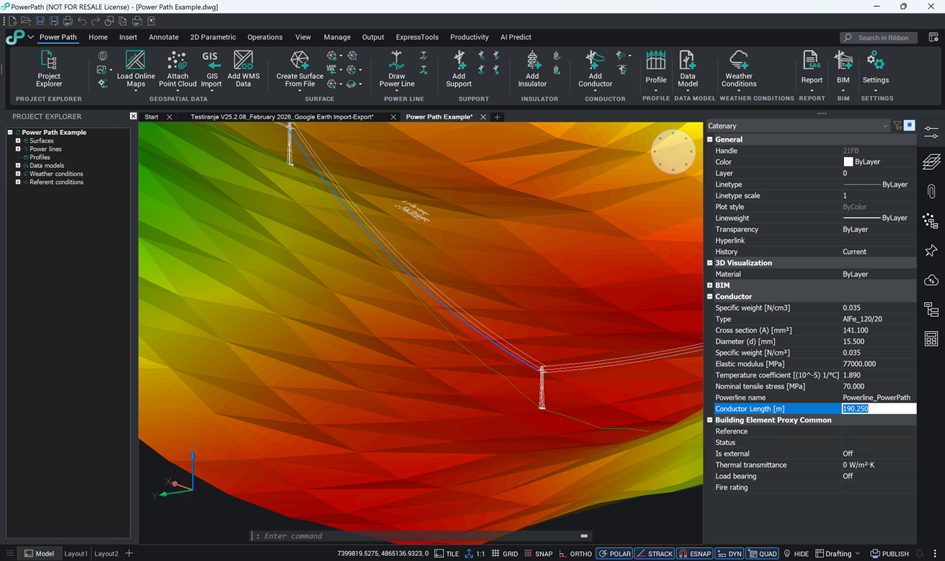Viewport: 945px width, 561px height.
Task: Toggle GRID display in status bar
Action: 505,553
